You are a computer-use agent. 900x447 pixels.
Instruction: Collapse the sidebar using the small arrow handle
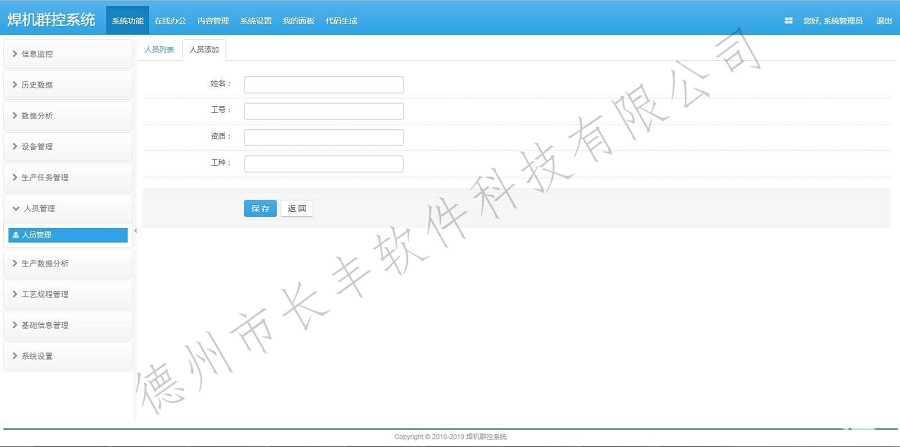click(x=136, y=231)
